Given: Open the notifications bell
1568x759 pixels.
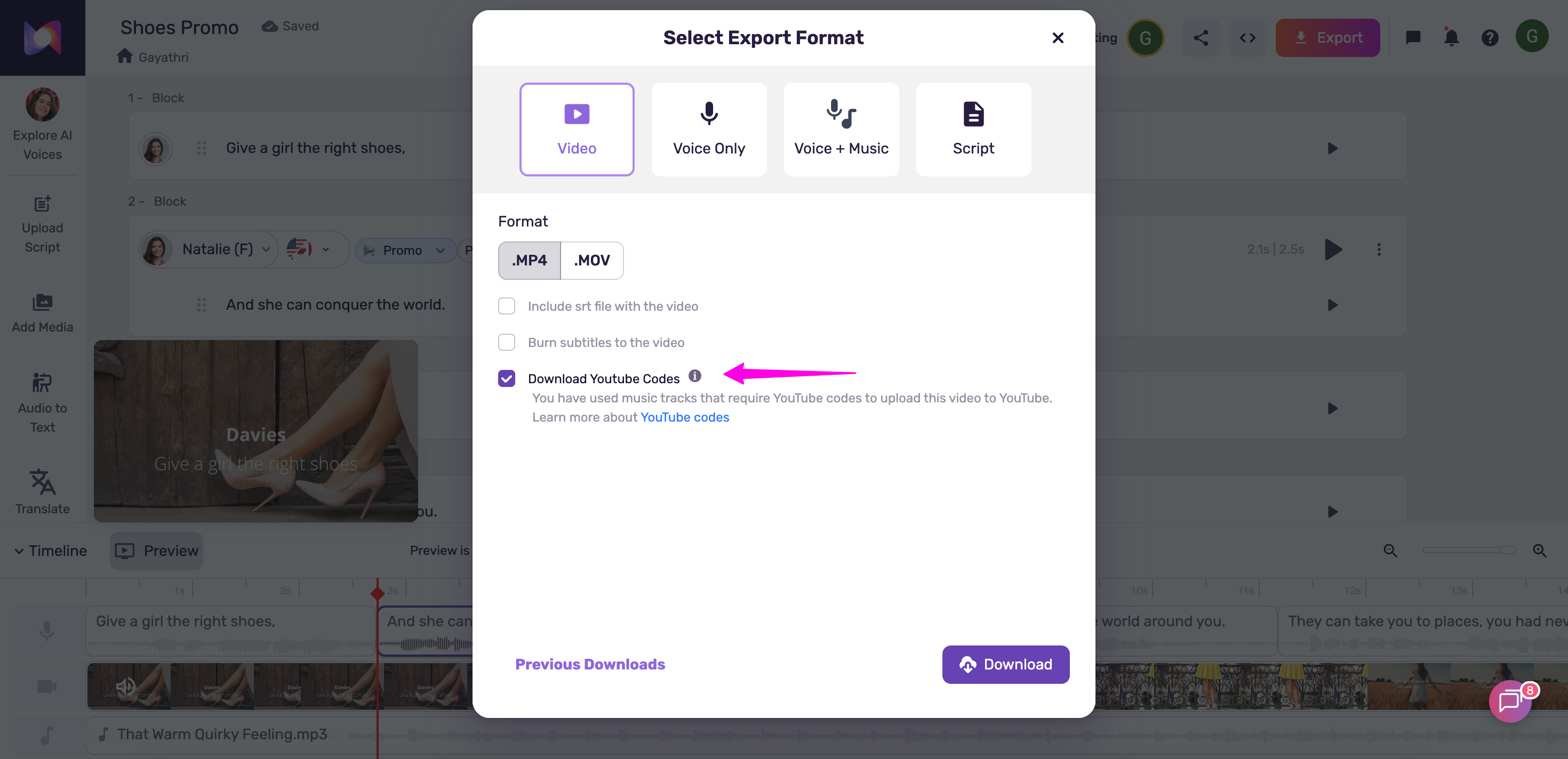Looking at the screenshot, I should tap(1451, 38).
